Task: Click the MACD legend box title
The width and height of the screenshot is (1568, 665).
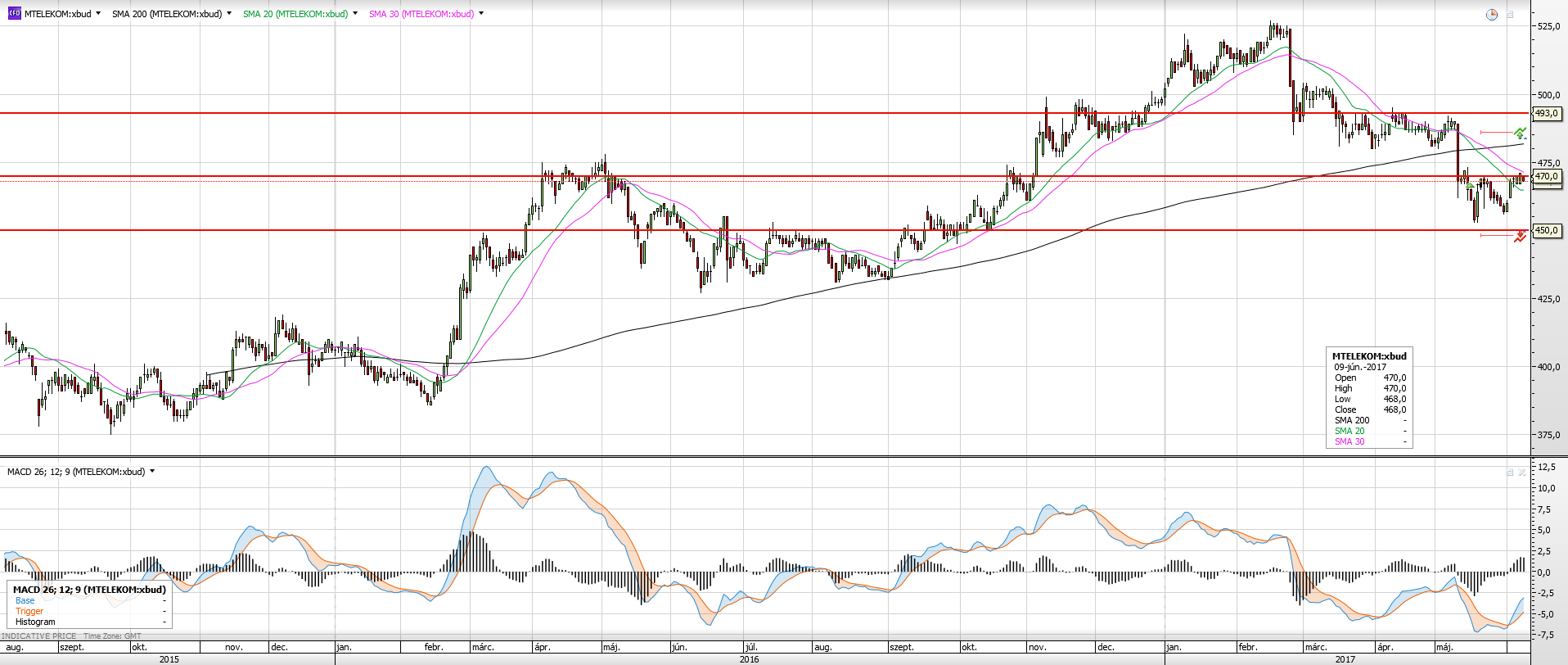Action: tap(89, 590)
